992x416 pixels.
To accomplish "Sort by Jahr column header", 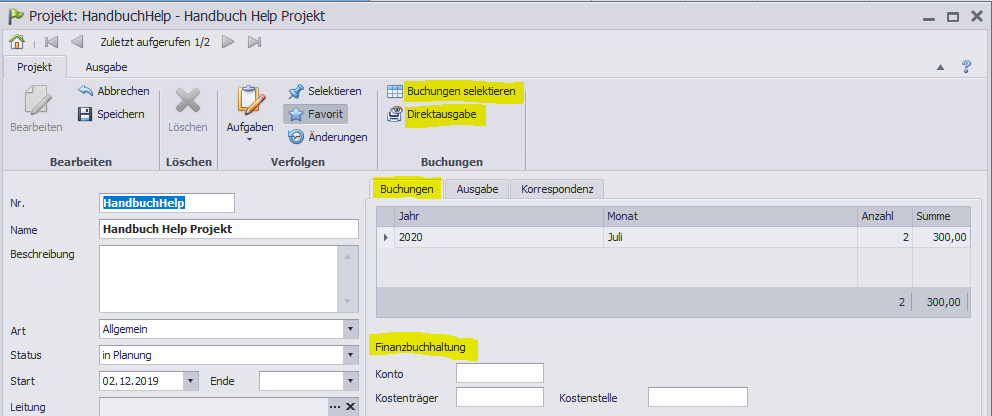I will (x=499, y=216).
